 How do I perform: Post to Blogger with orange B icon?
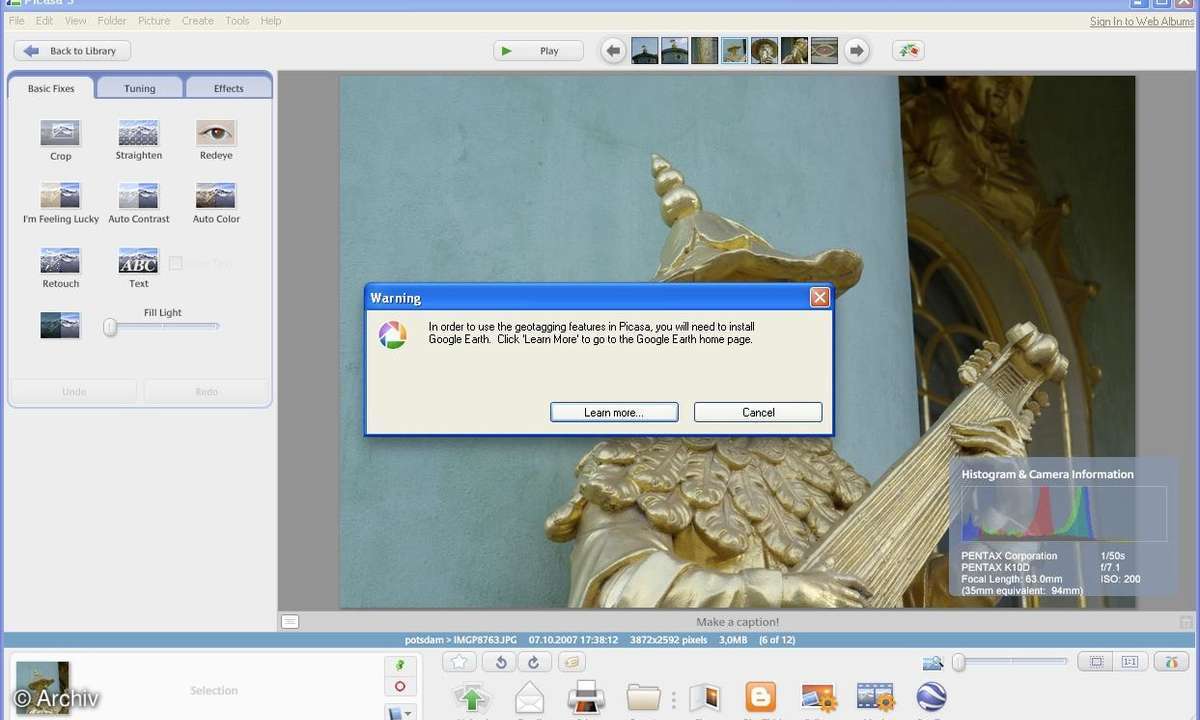click(761, 697)
